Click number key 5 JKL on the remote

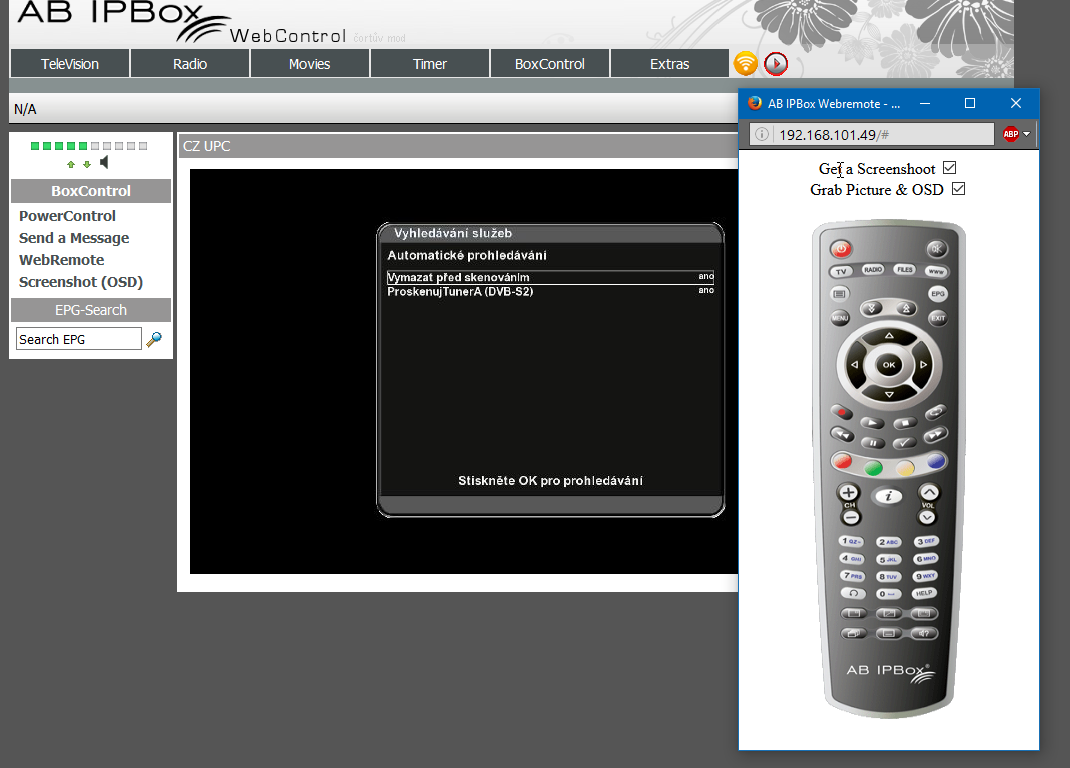click(x=888, y=560)
